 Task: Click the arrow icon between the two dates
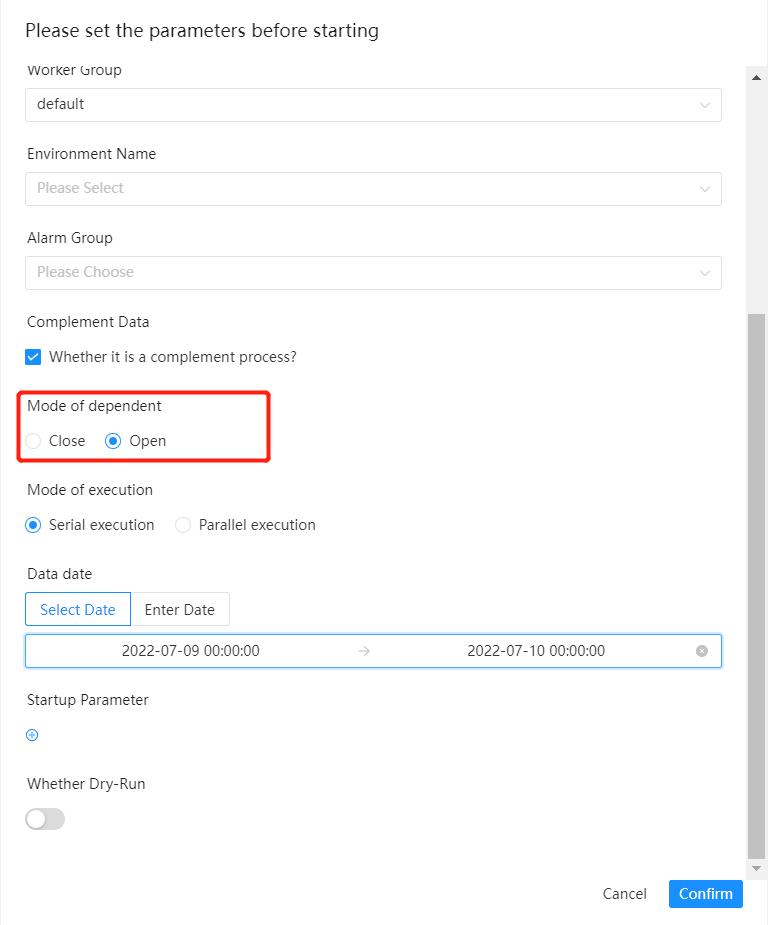(362, 650)
